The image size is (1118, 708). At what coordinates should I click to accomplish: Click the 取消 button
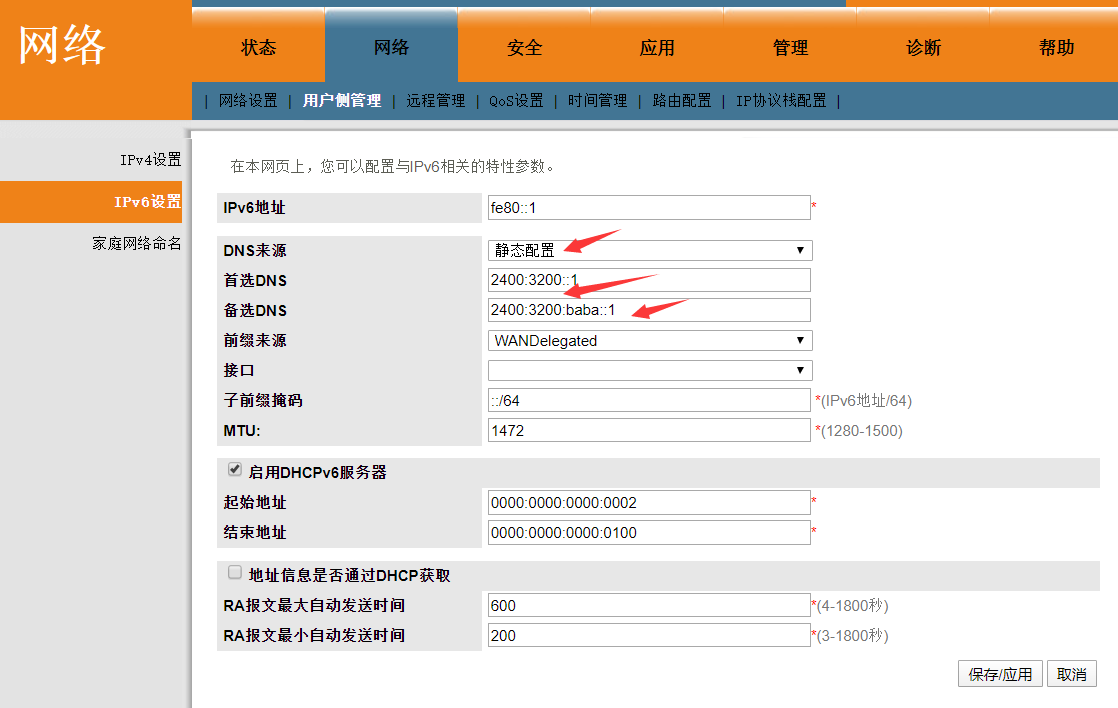1072,674
